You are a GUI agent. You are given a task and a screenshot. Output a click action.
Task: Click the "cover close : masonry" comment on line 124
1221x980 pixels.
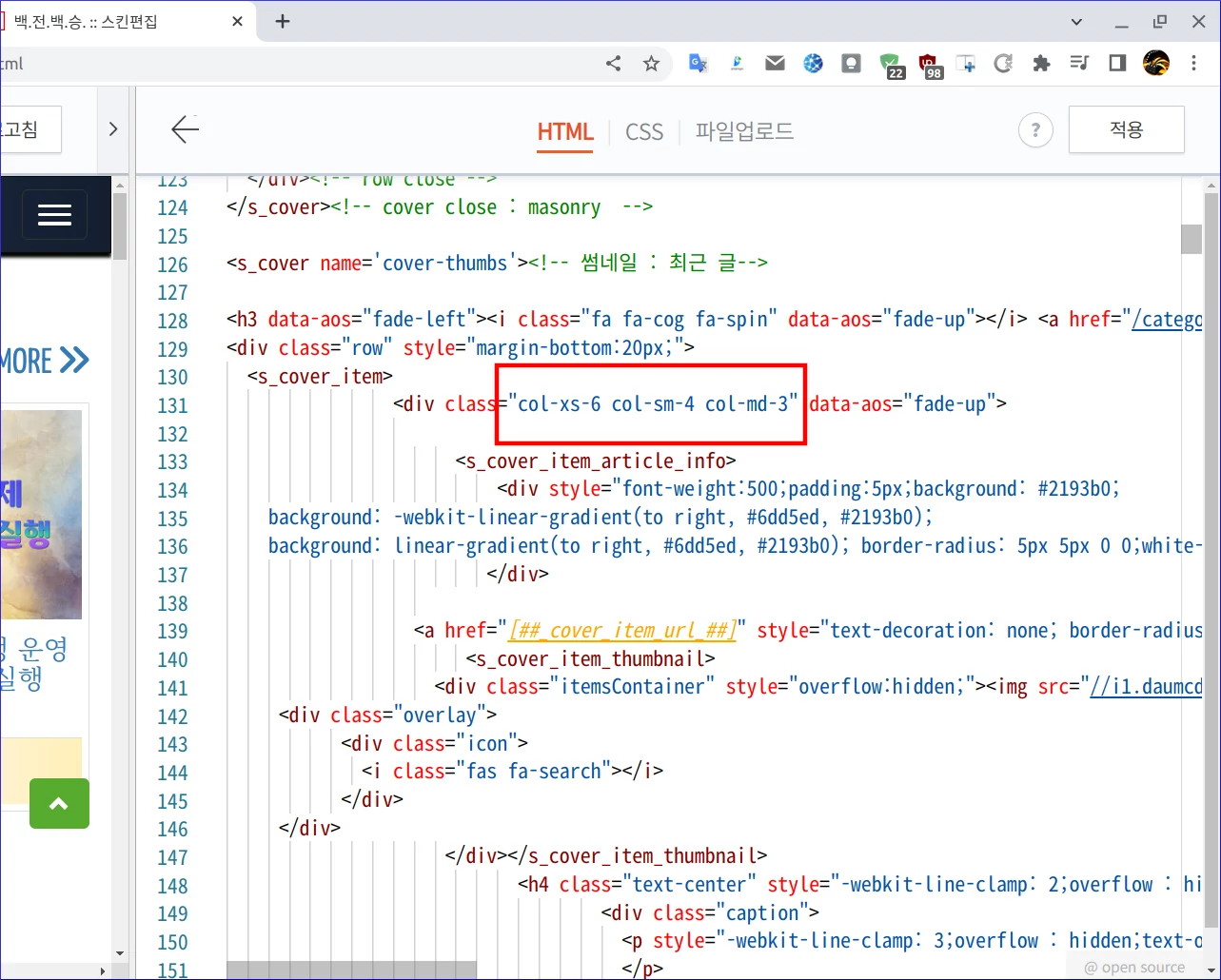491,207
